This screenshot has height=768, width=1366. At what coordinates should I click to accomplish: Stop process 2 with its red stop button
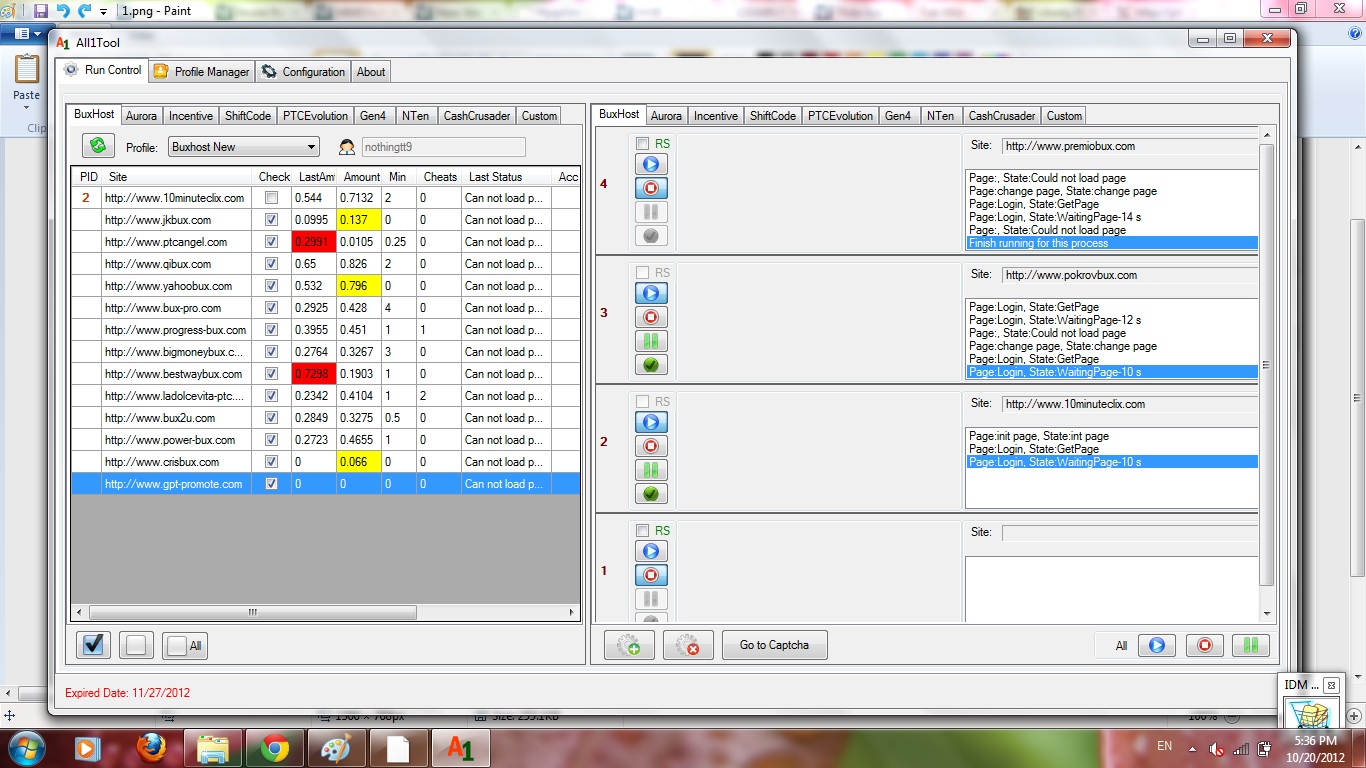coord(651,446)
